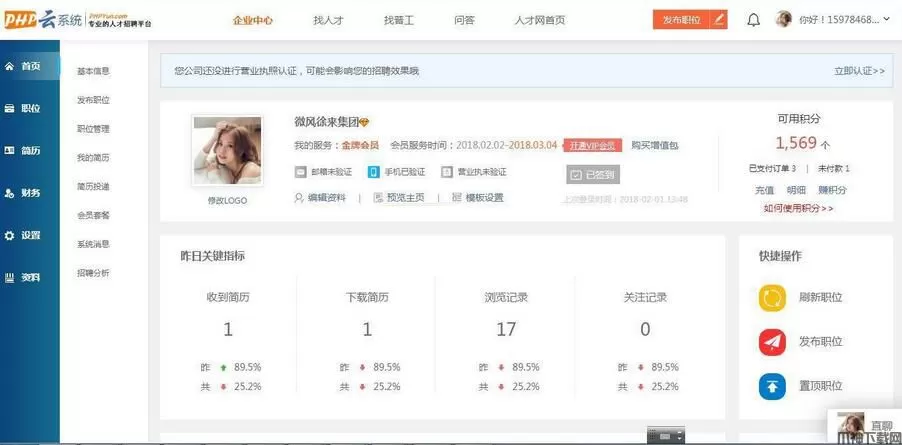
Task: Open 发布职位 in the submenu
Action: pos(93,100)
